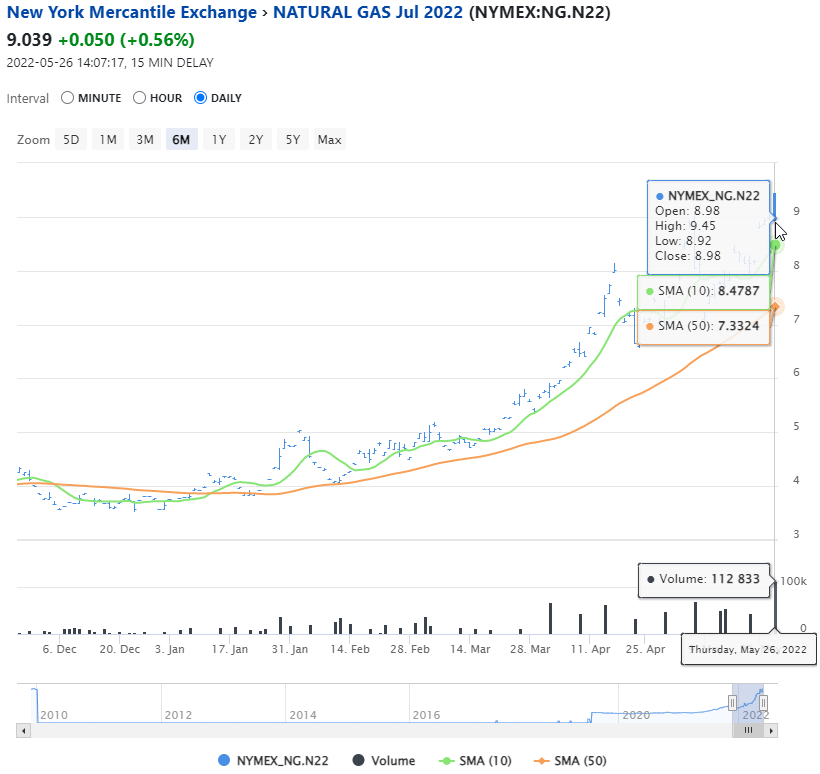Click the Thursday, May 26, 2022 date label
820x774 pixels.
coord(748,649)
